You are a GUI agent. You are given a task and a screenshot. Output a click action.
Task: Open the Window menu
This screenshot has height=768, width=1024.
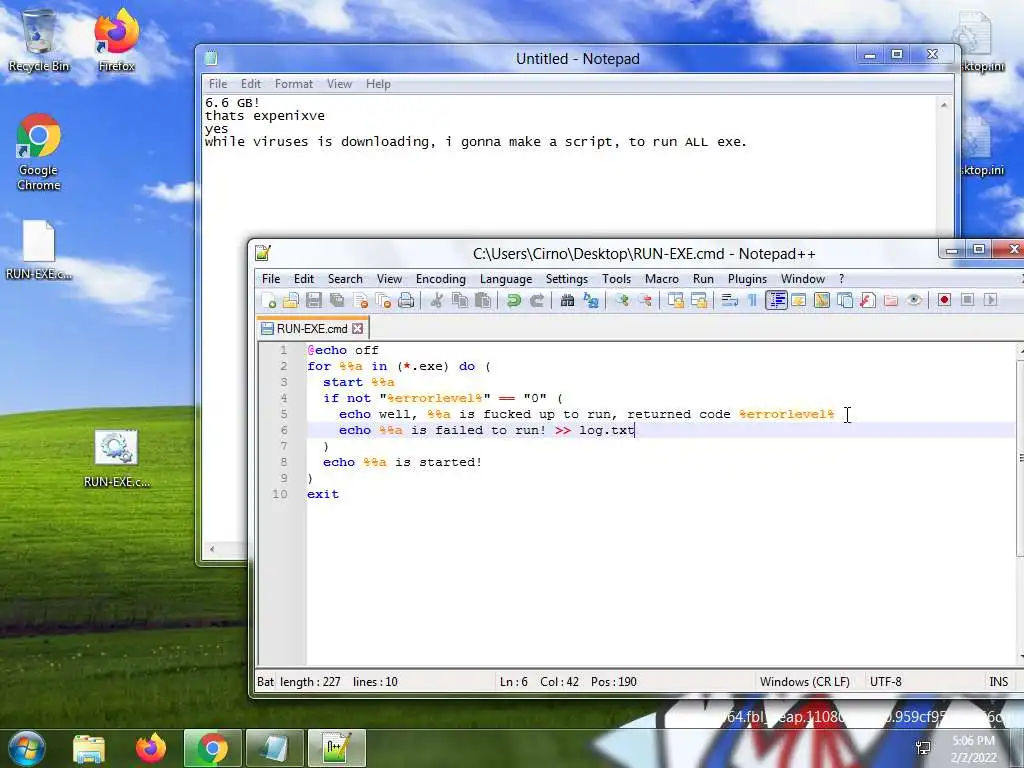tap(803, 279)
